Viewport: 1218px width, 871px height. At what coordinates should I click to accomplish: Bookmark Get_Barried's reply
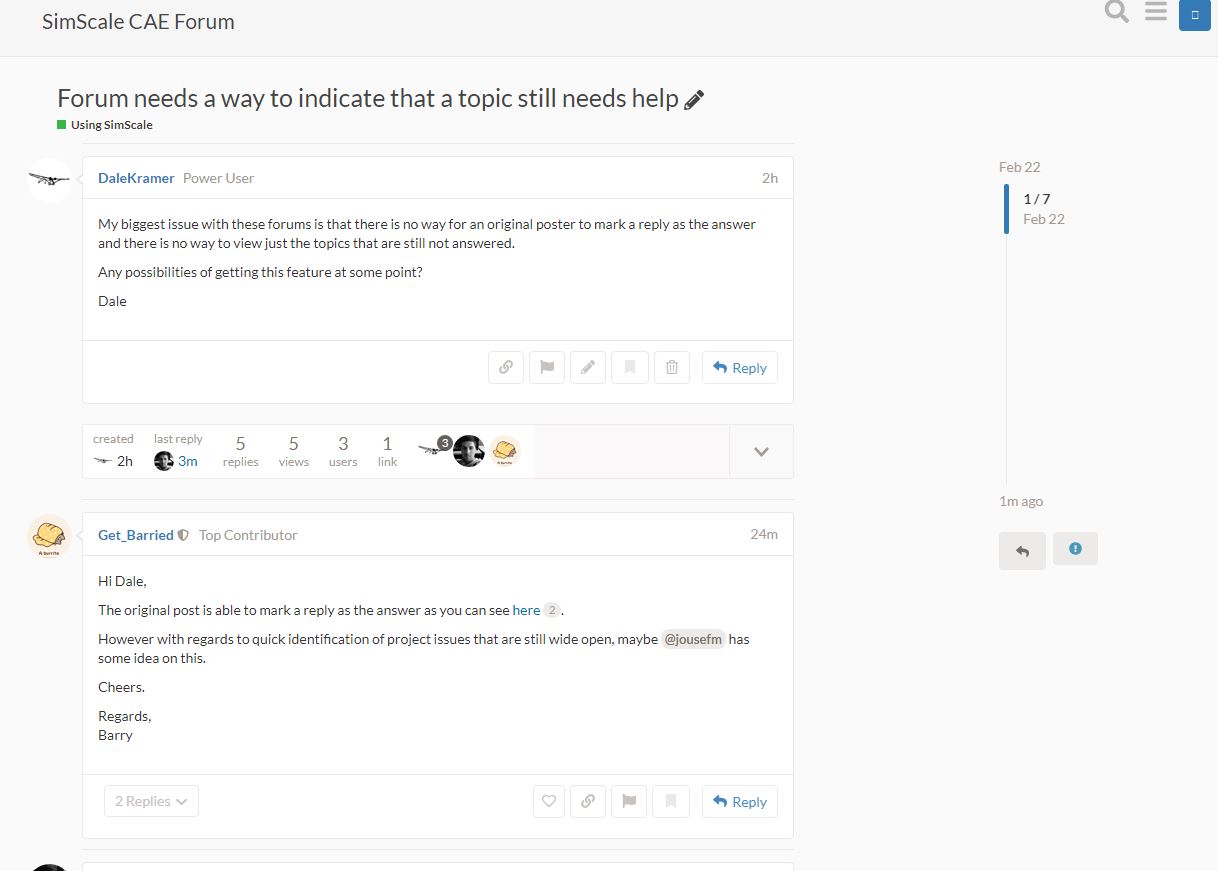[671, 801]
